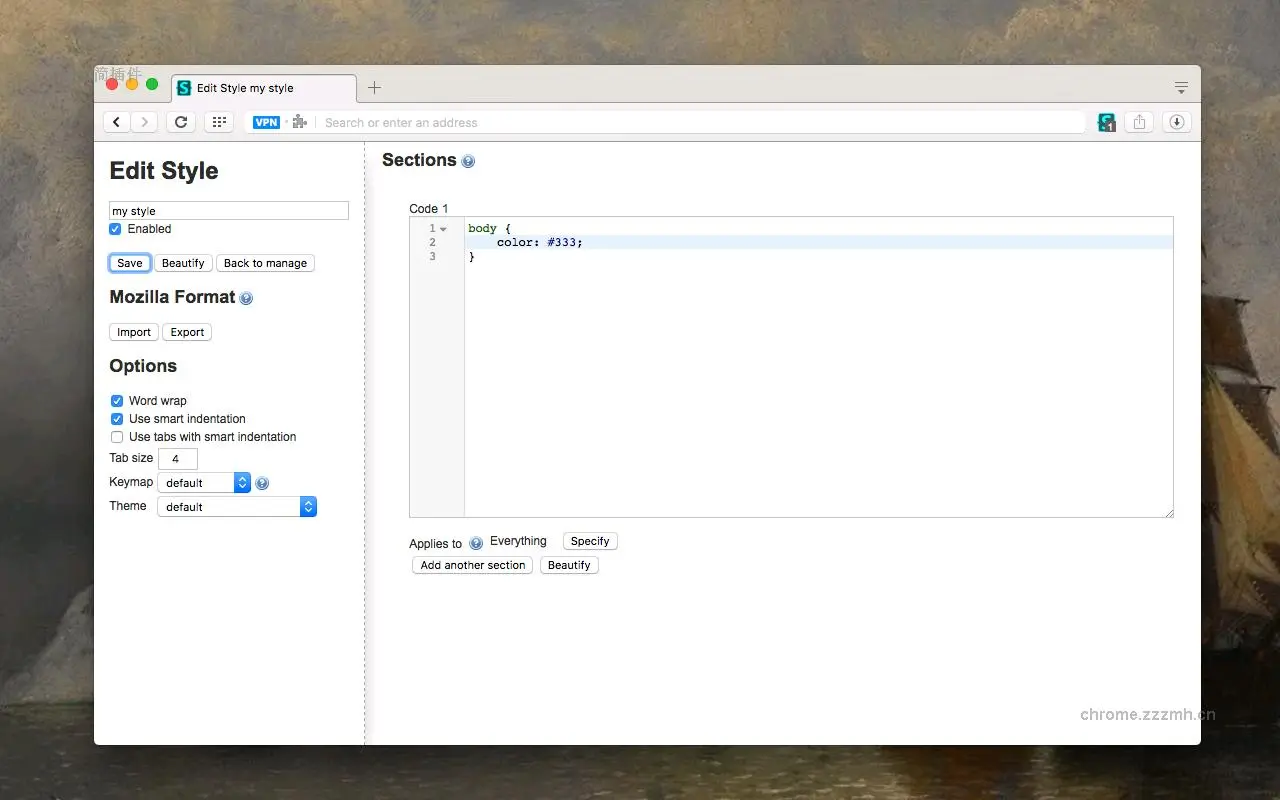The image size is (1280, 800).
Task: Open the downloads icon in the toolbar
Action: point(1176,122)
